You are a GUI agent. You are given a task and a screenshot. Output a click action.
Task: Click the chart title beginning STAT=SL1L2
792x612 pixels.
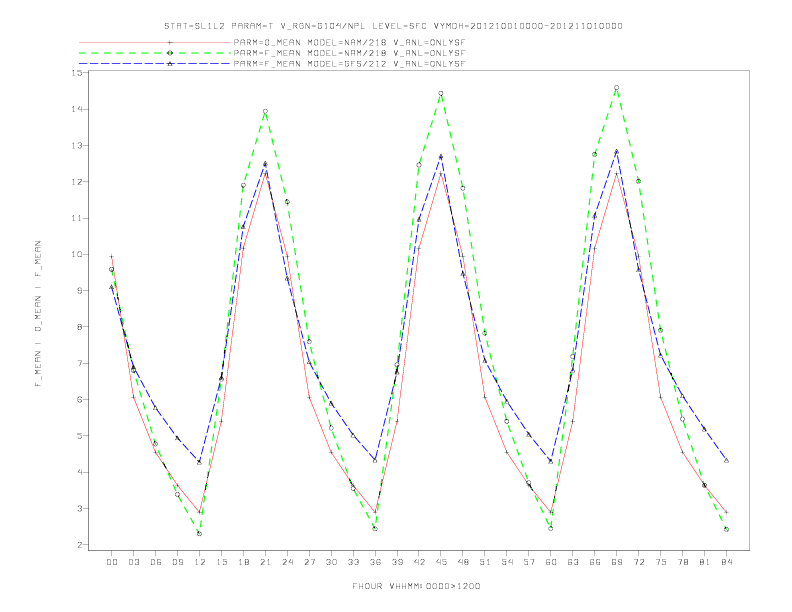[393, 26]
